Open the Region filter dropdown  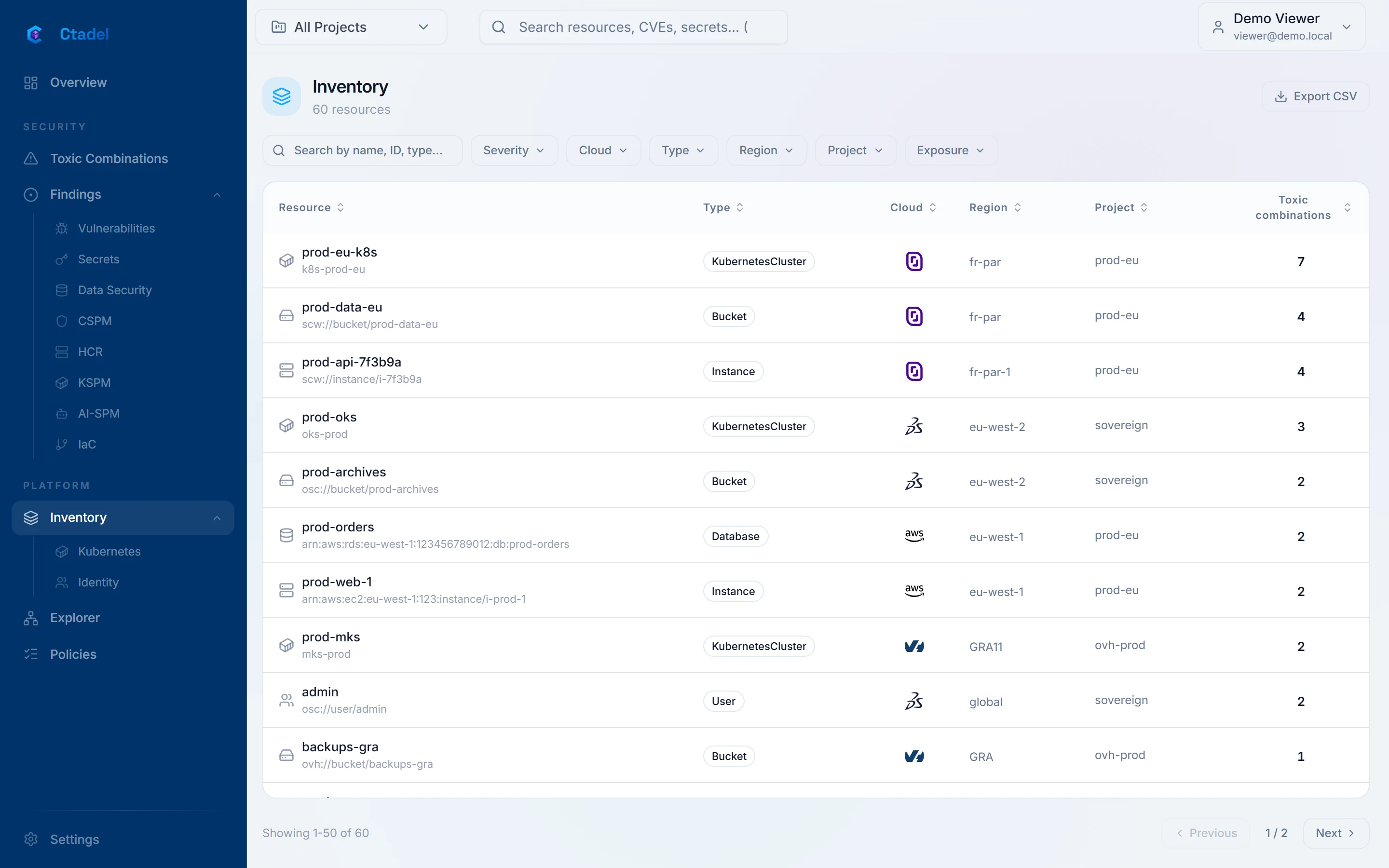click(x=766, y=150)
